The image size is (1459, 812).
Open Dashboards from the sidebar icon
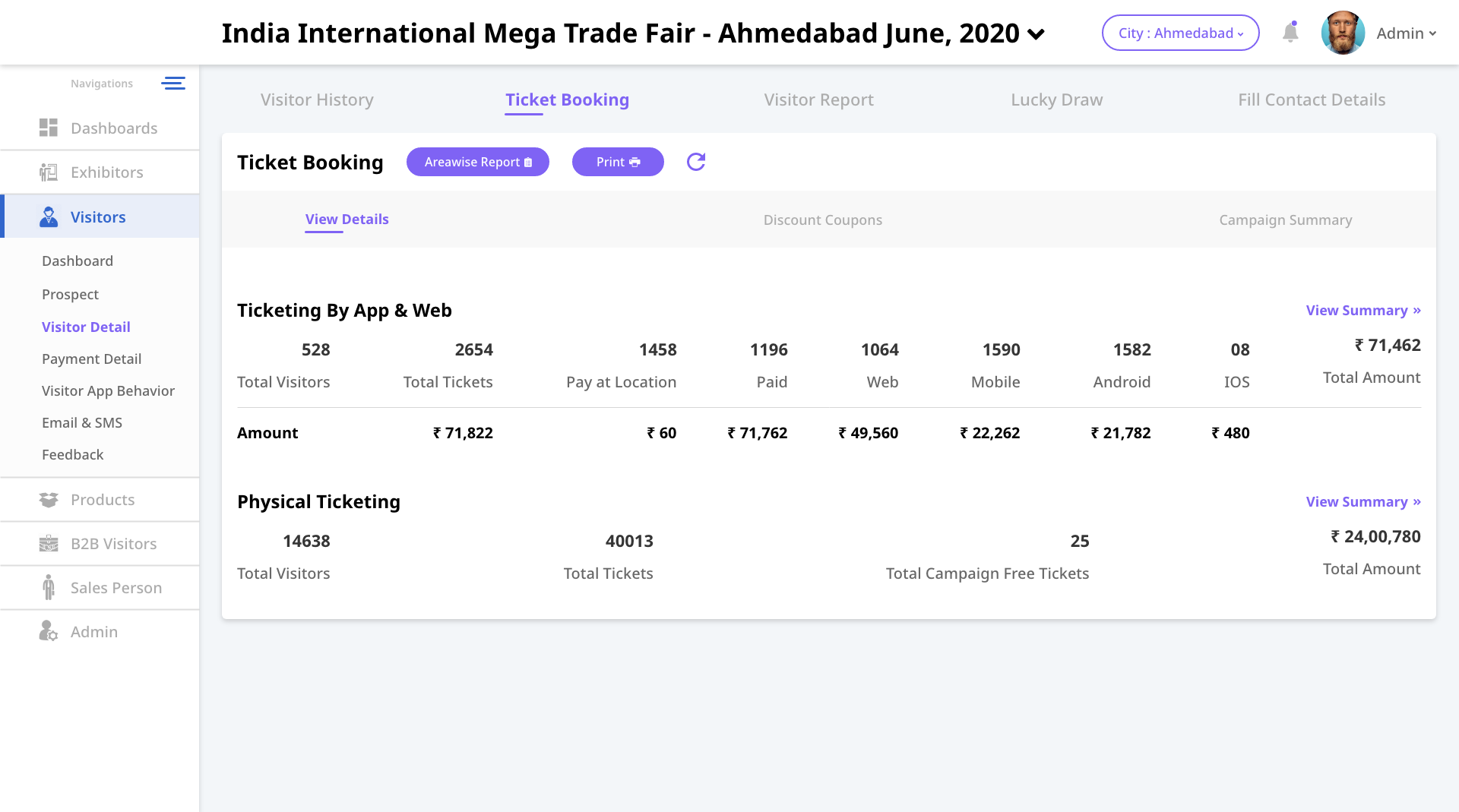[x=49, y=128]
